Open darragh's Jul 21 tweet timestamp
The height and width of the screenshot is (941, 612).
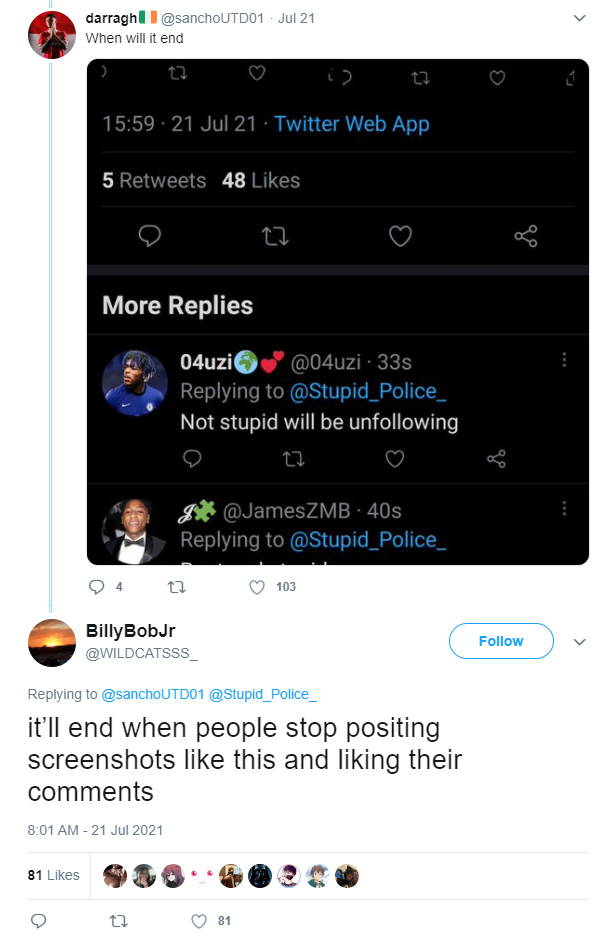296,18
